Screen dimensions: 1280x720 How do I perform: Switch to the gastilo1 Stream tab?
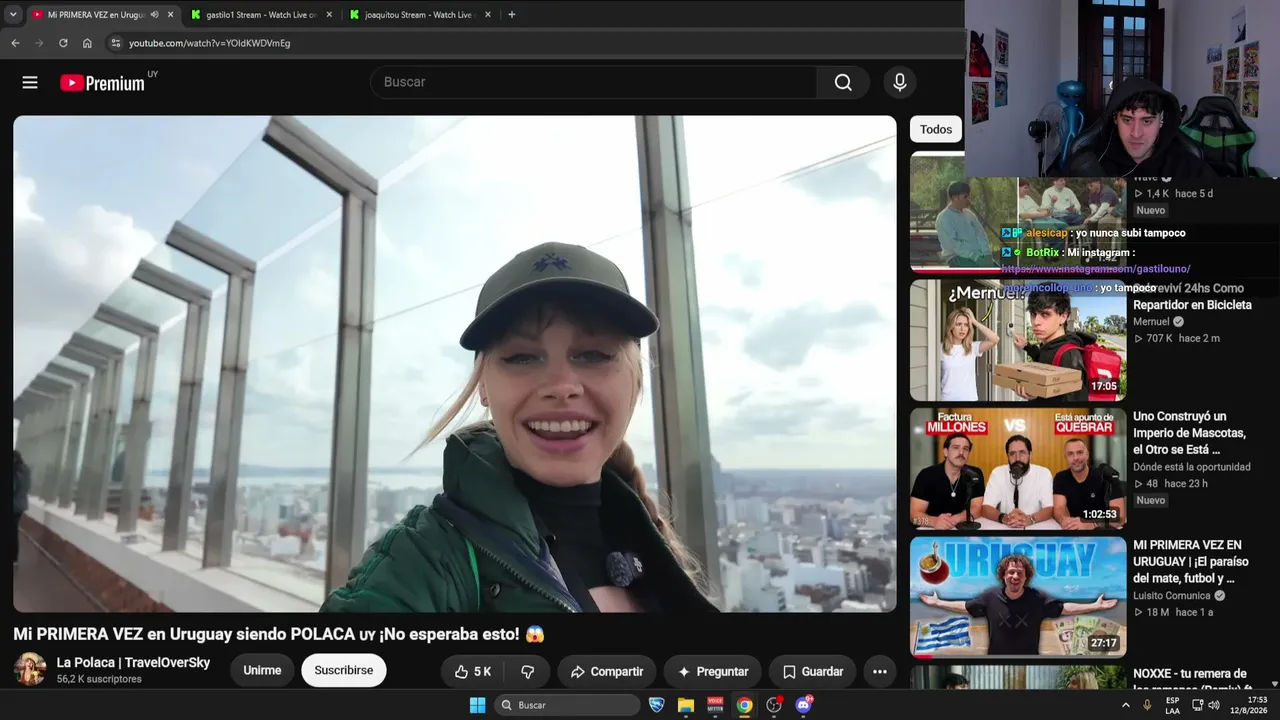coord(262,15)
